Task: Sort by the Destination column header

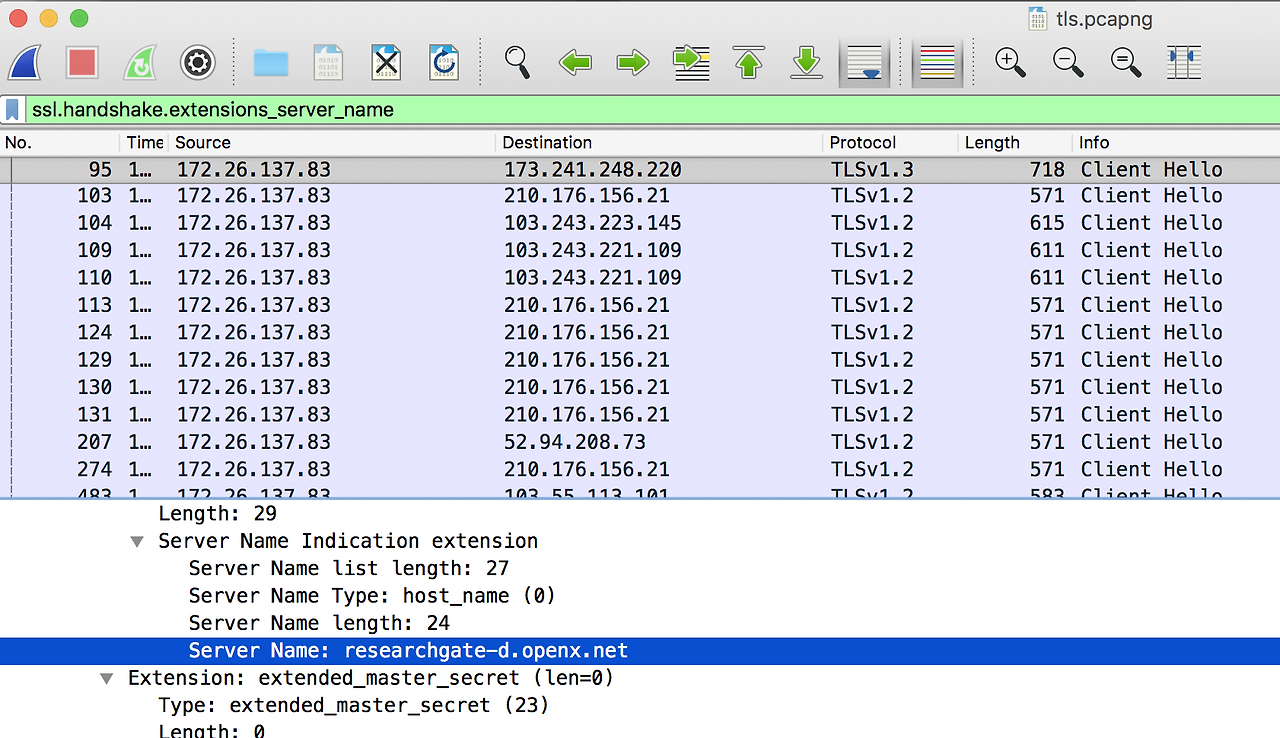Action: coord(659,143)
